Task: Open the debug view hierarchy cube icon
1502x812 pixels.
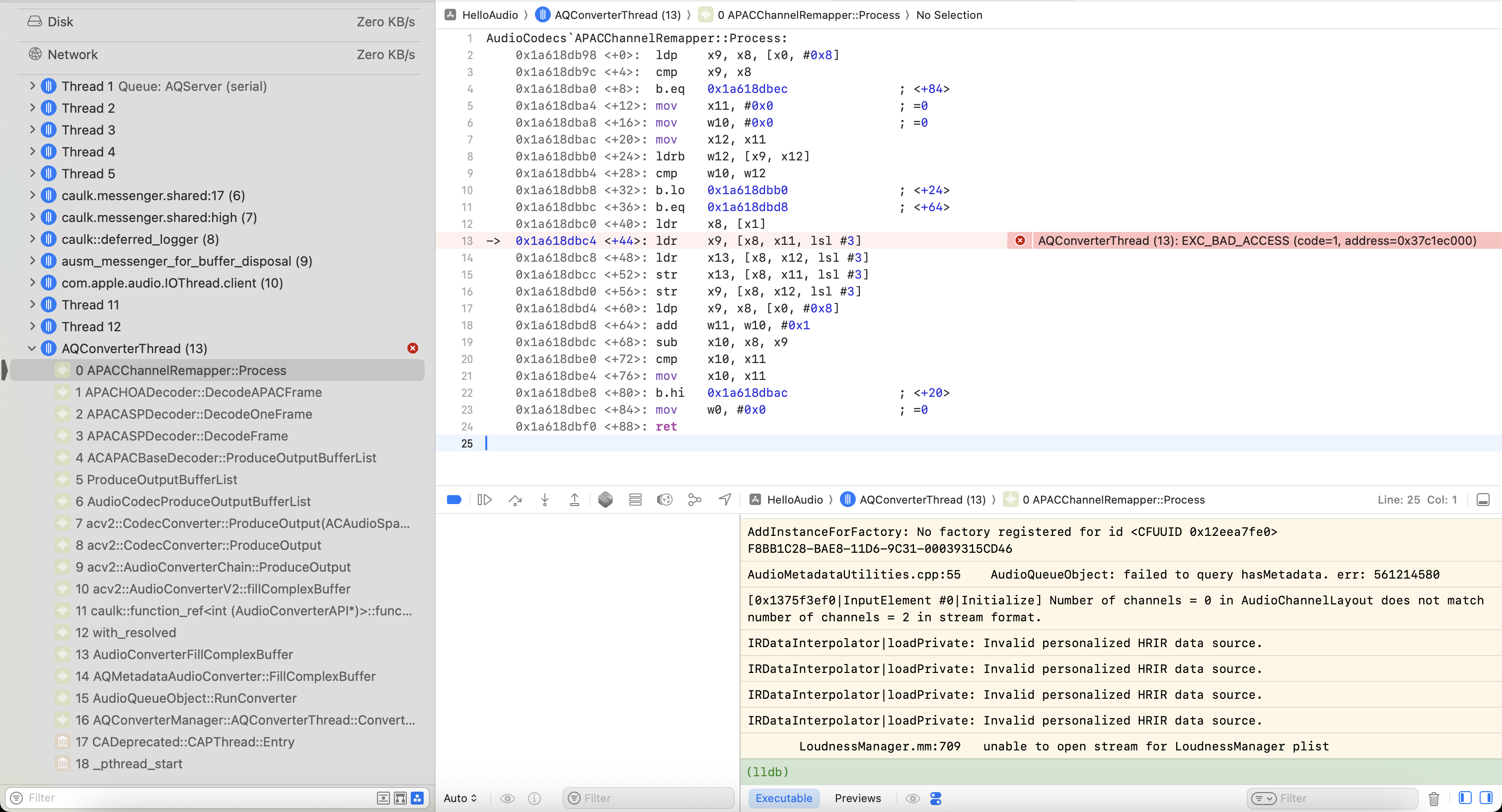Action: point(605,500)
